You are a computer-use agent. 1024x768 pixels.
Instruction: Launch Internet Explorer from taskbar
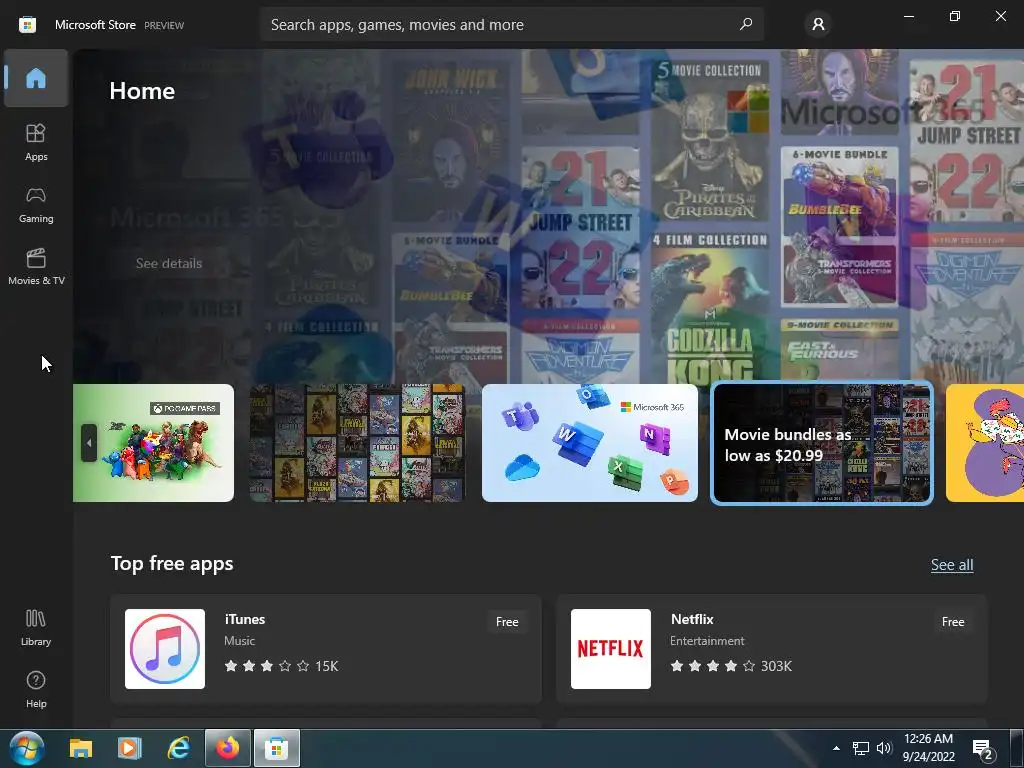coord(178,748)
